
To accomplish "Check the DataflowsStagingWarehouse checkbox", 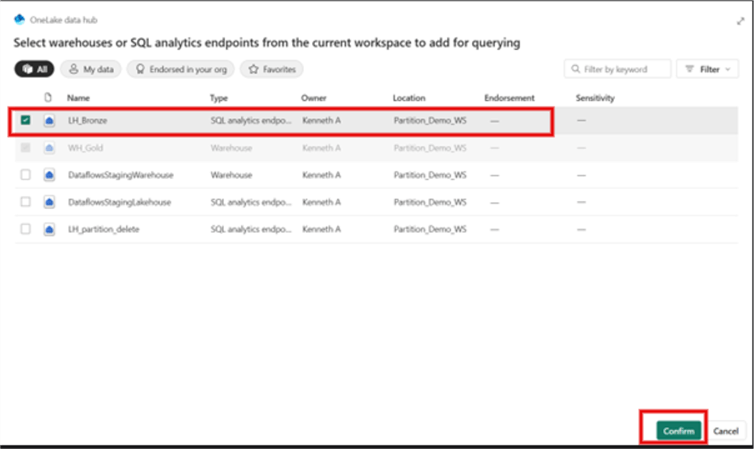I will [25, 175].
